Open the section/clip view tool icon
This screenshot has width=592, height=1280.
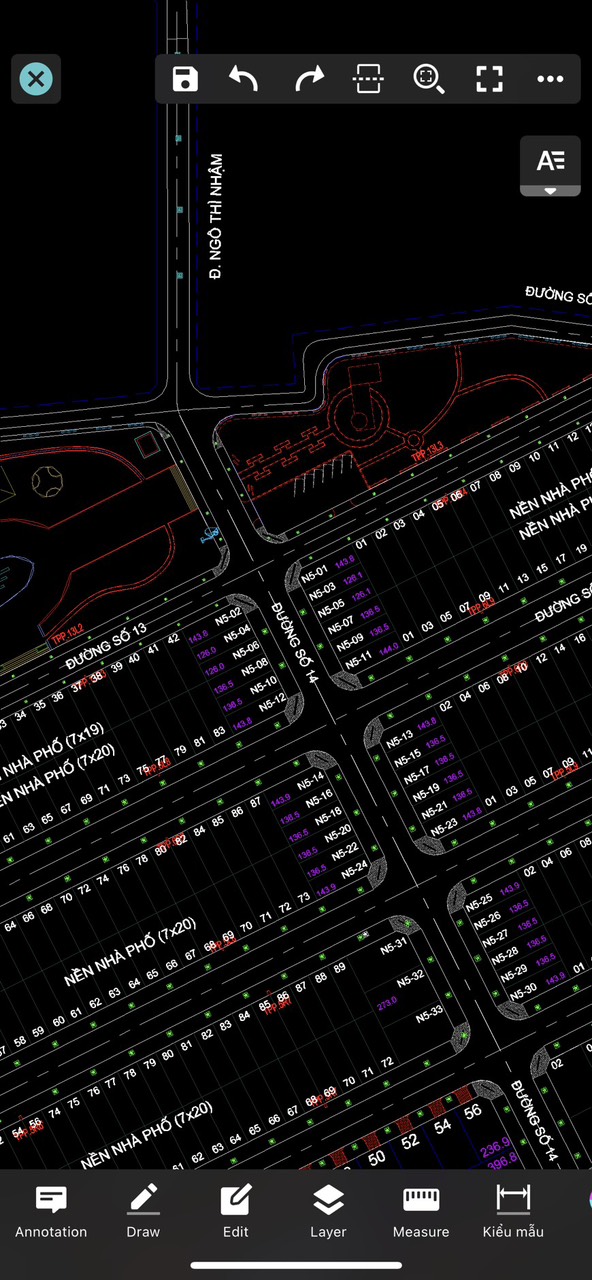(x=368, y=79)
